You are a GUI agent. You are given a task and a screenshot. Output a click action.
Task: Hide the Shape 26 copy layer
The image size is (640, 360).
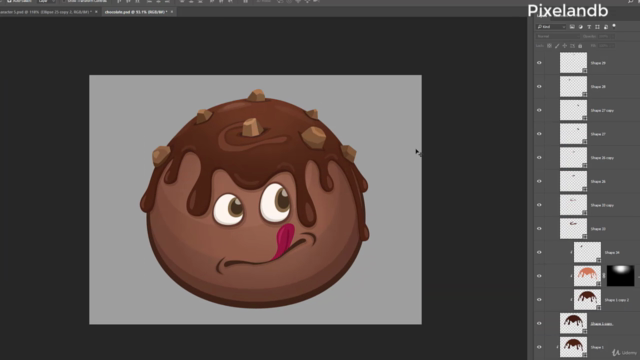[x=539, y=158]
